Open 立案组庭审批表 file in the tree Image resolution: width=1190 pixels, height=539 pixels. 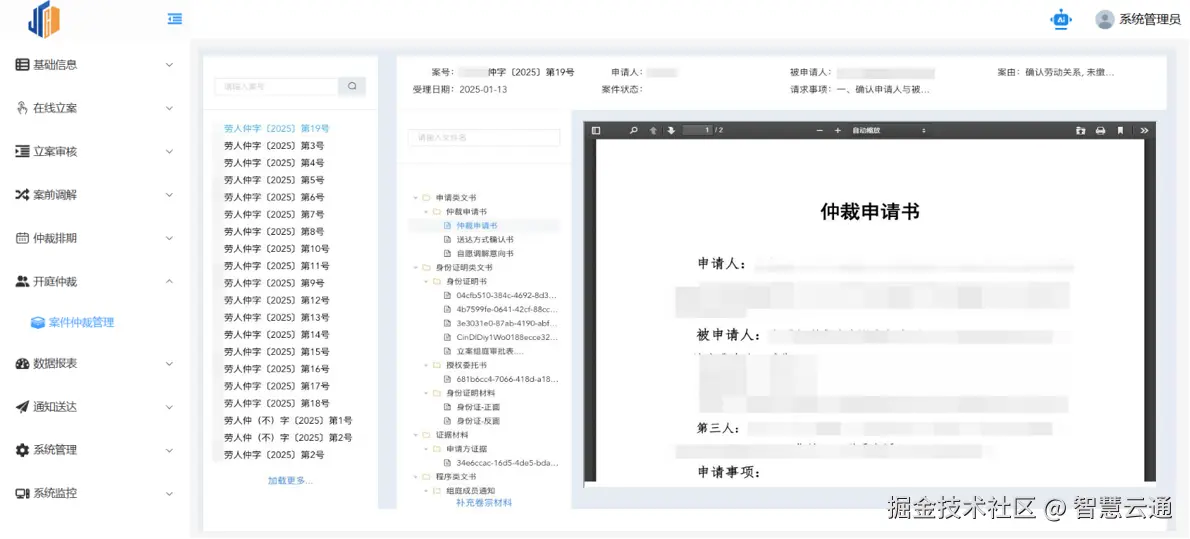pyautogui.click(x=490, y=351)
